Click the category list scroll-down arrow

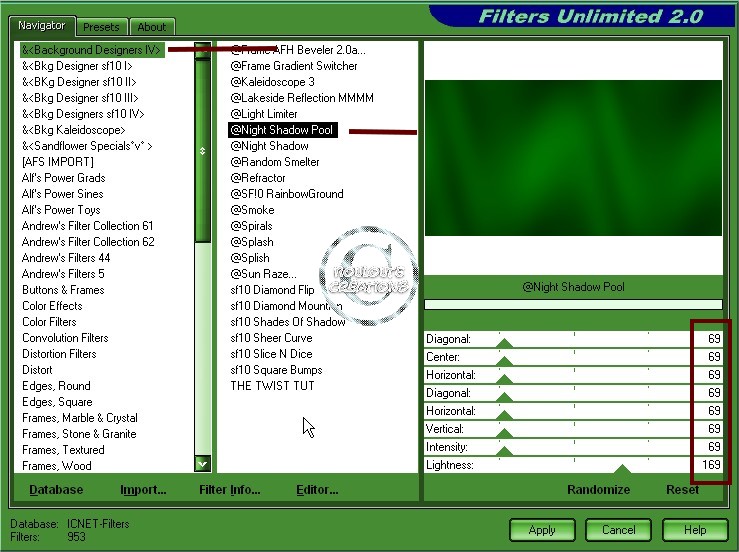tap(203, 464)
